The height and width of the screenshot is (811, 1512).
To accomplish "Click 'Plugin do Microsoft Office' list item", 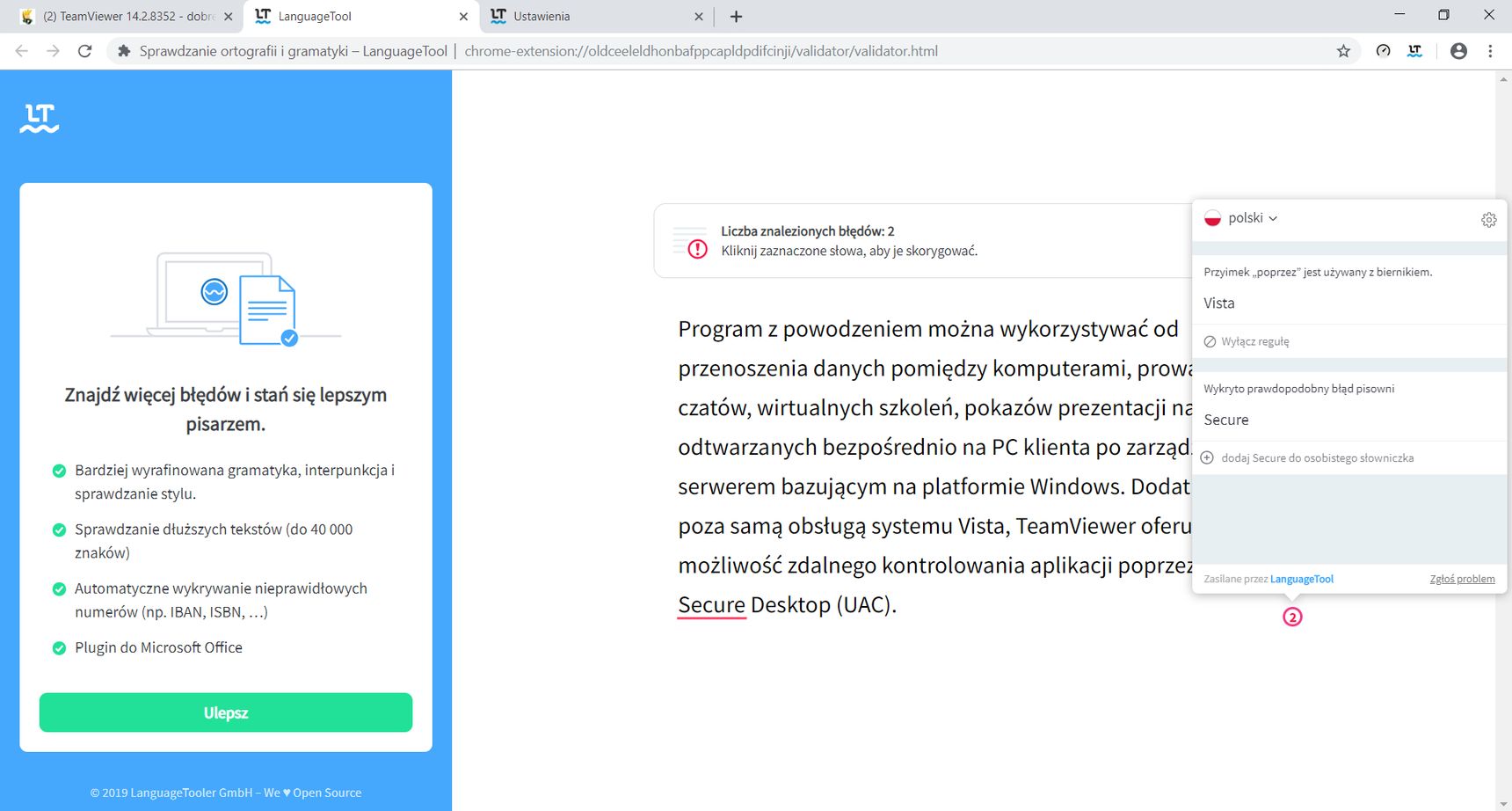I will (158, 647).
